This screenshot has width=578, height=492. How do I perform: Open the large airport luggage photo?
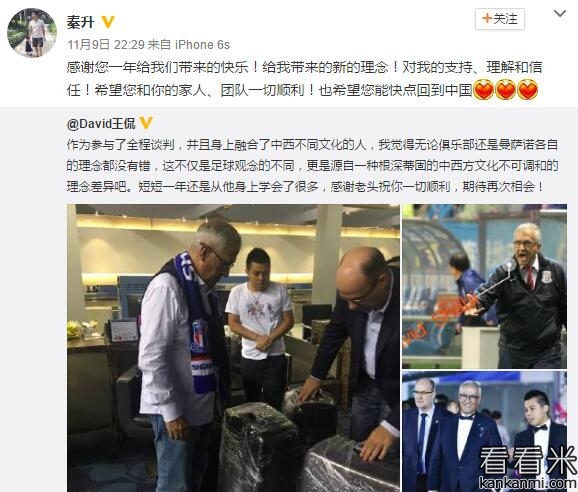(x=233, y=348)
